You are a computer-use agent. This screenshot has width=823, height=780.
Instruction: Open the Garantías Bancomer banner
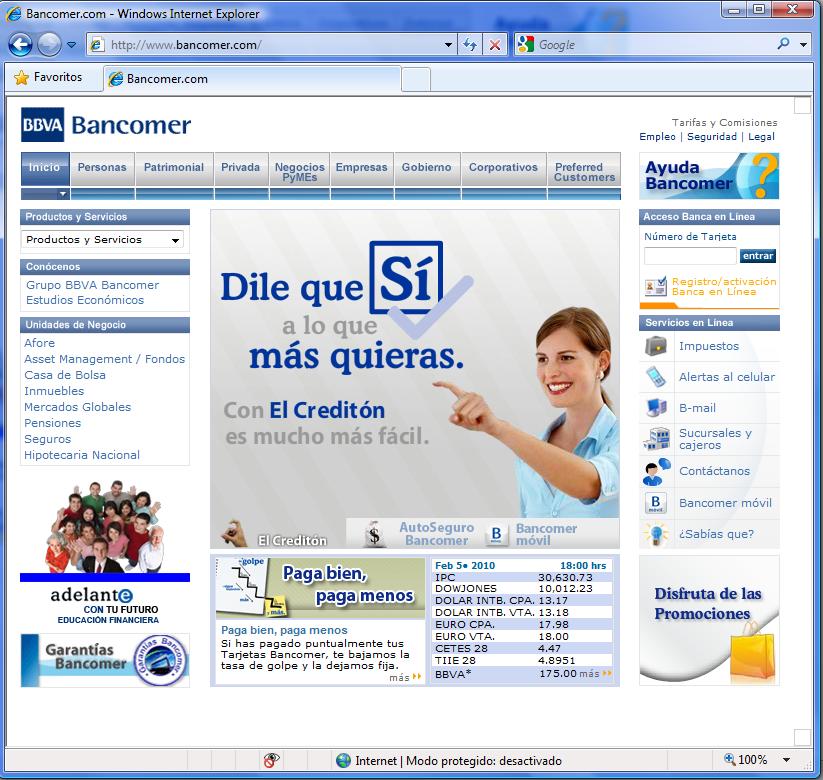[x=105, y=660]
